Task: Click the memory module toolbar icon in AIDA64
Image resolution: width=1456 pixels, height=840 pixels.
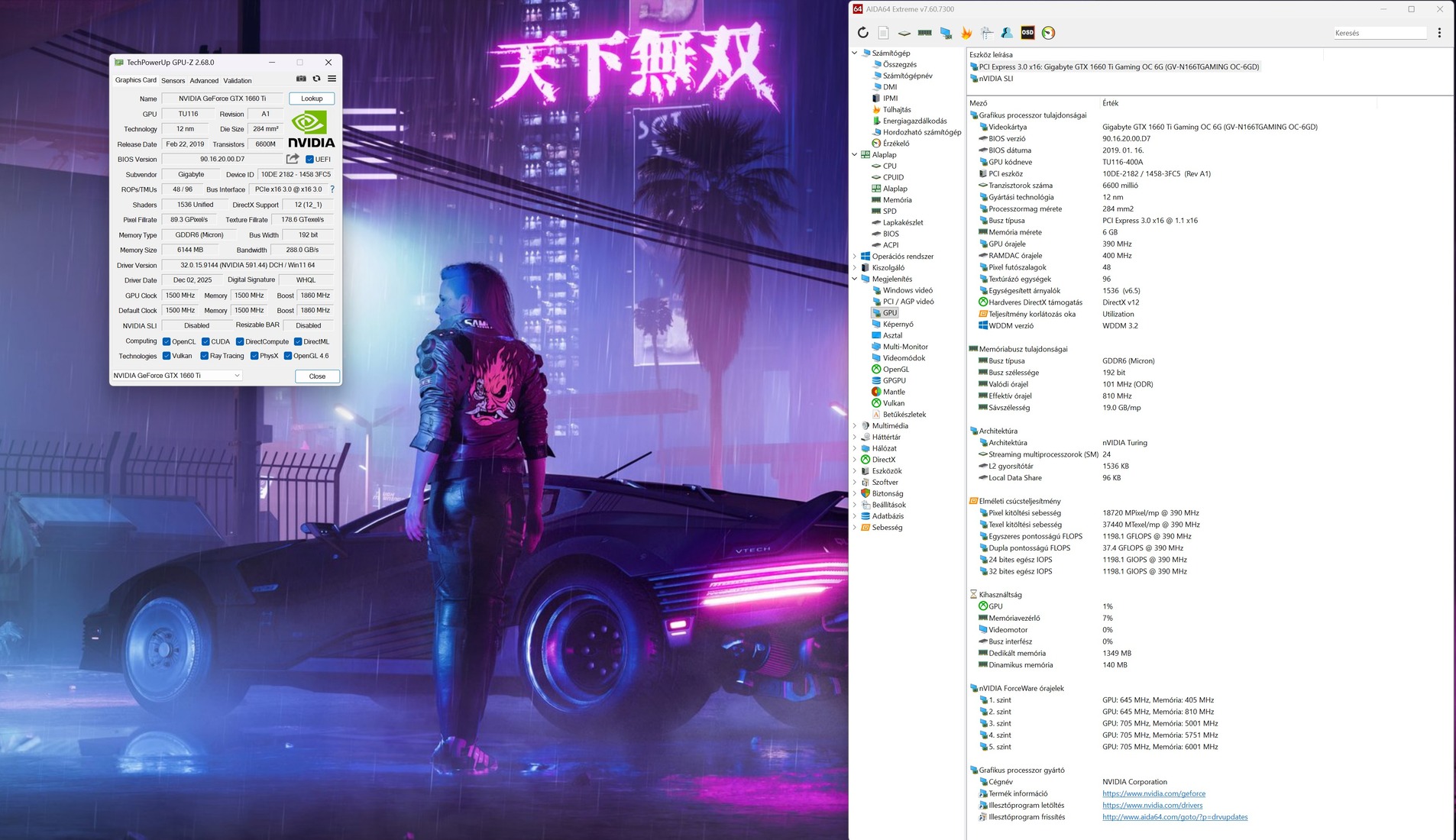Action: tap(924, 33)
